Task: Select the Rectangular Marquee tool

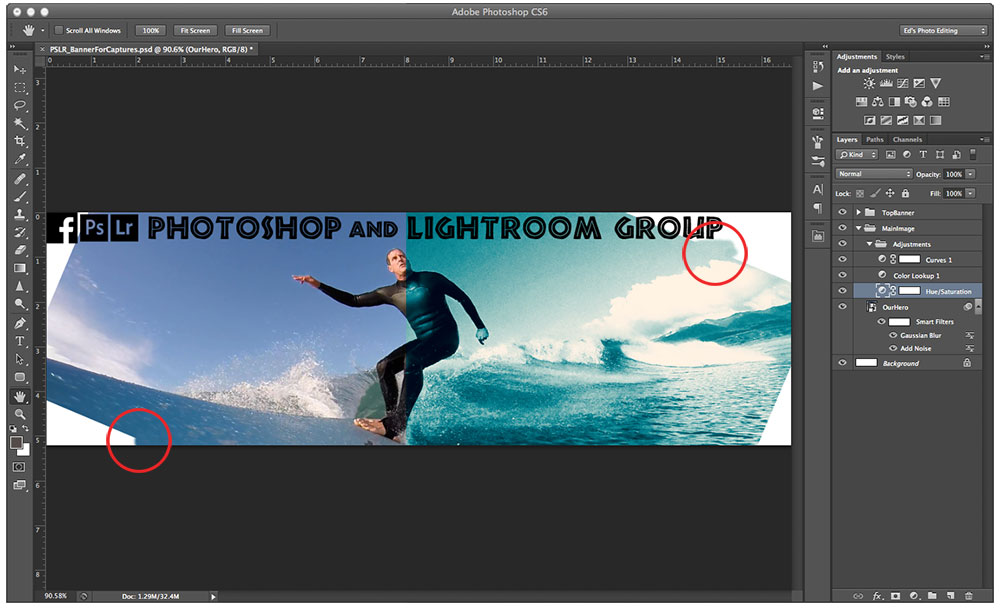Action: coord(20,87)
